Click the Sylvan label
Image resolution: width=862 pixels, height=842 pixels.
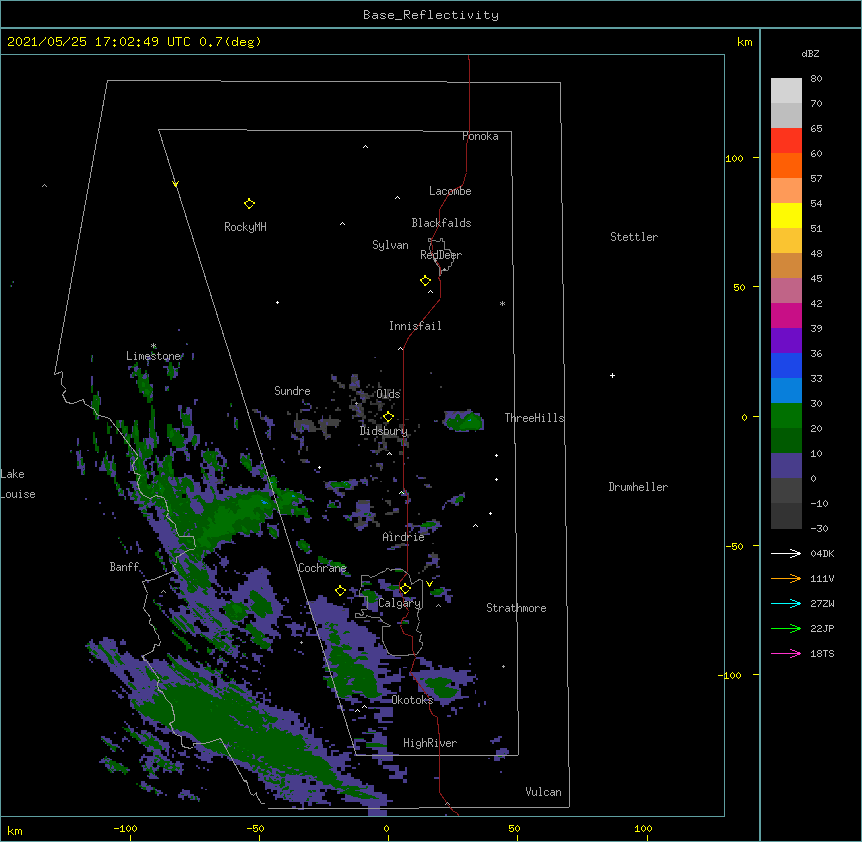(x=390, y=245)
